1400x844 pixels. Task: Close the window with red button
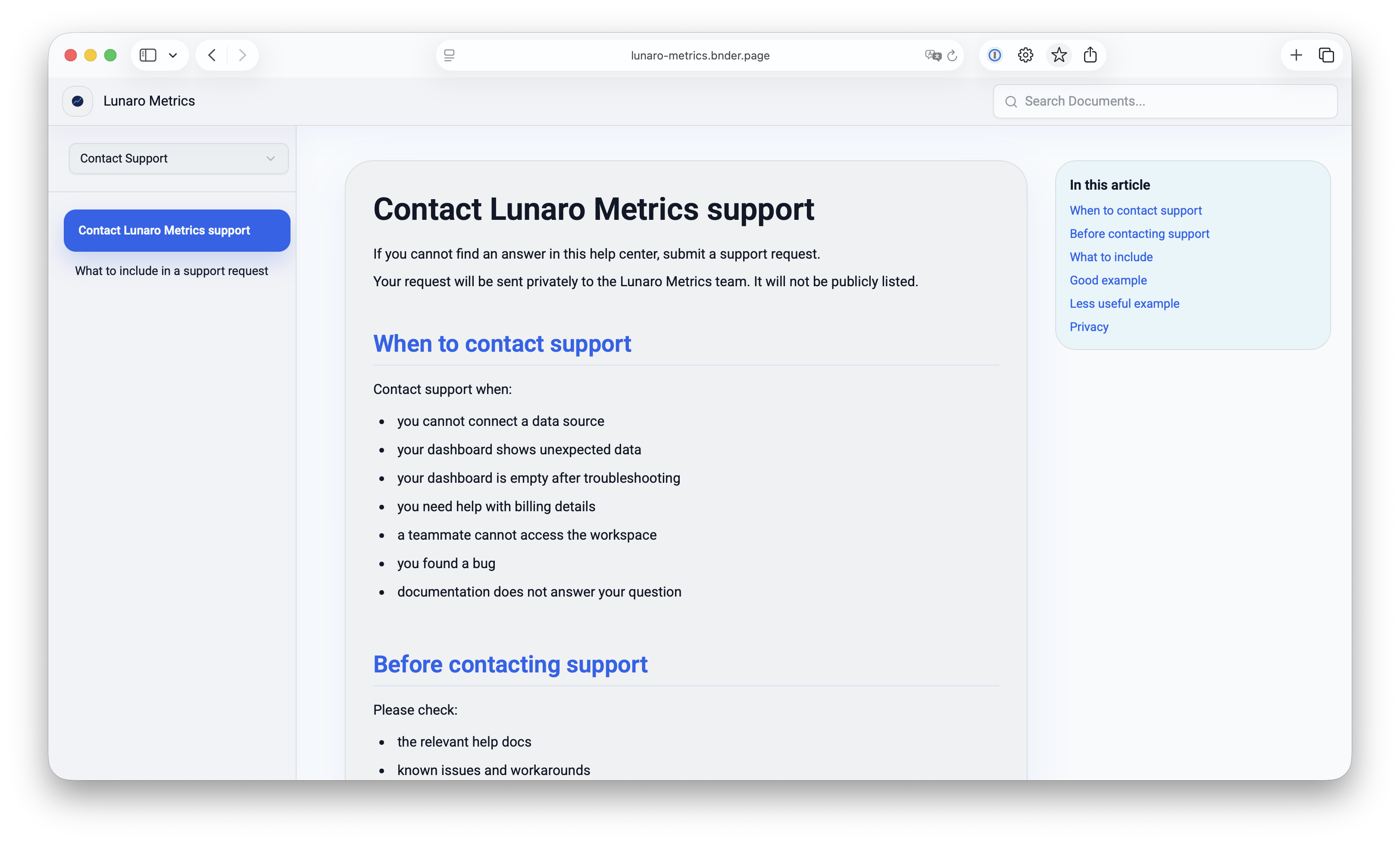[x=70, y=55]
